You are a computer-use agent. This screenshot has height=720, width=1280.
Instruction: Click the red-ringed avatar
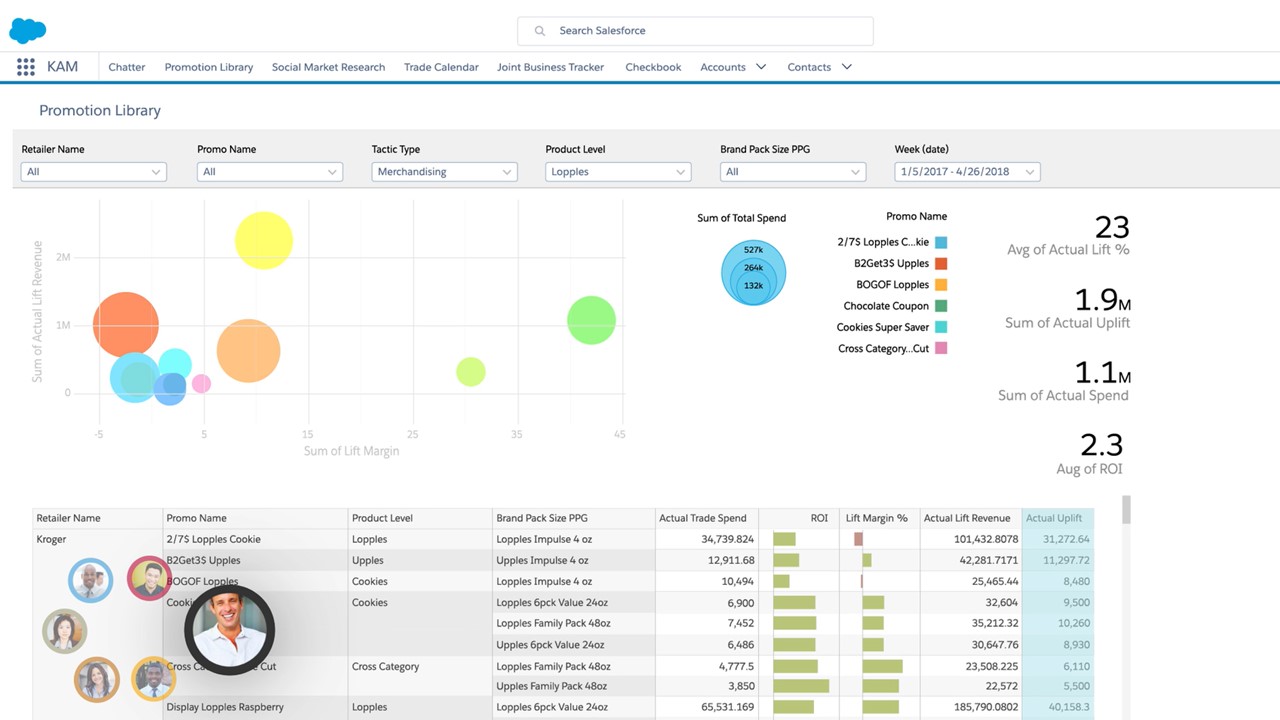[x=150, y=578]
